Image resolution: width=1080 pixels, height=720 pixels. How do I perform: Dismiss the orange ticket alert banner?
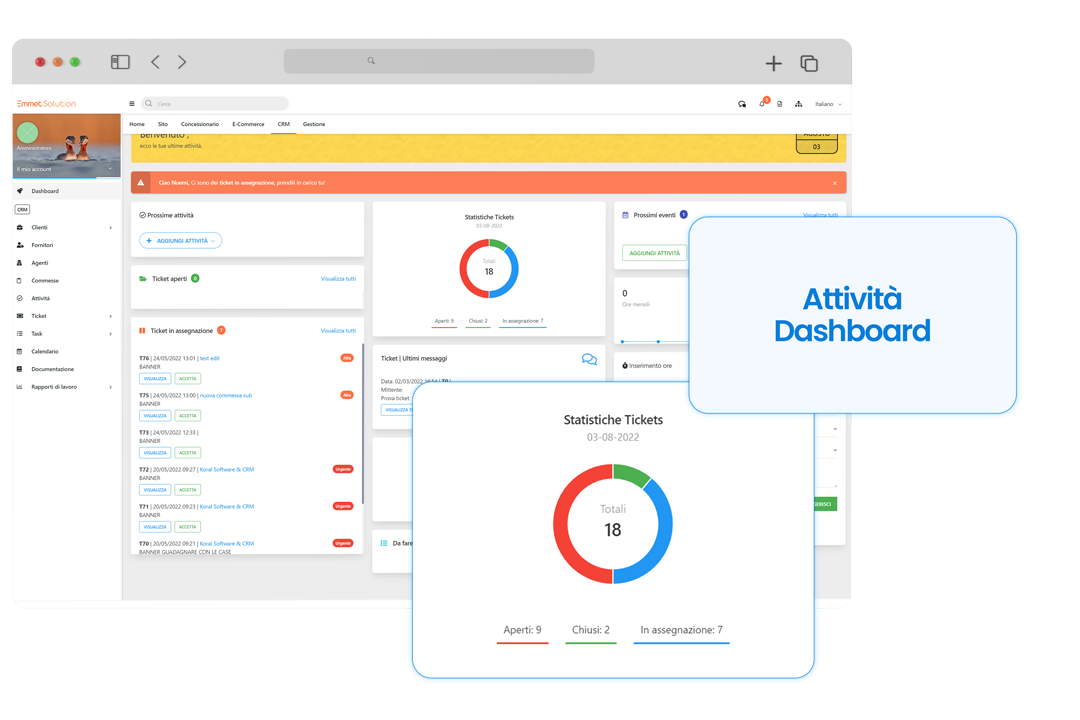click(x=835, y=183)
